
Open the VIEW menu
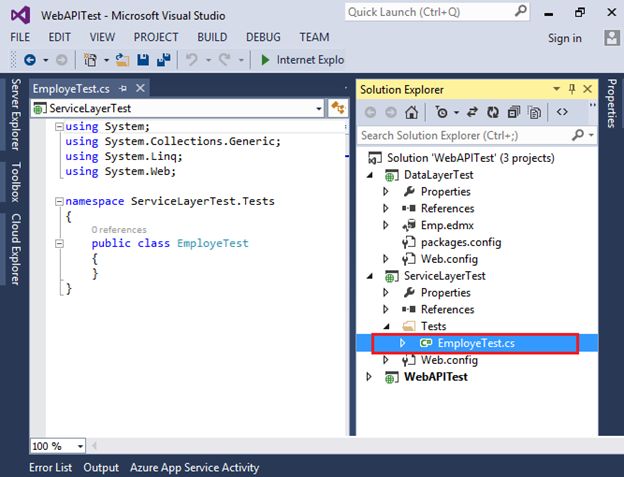[x=102, y=37]
